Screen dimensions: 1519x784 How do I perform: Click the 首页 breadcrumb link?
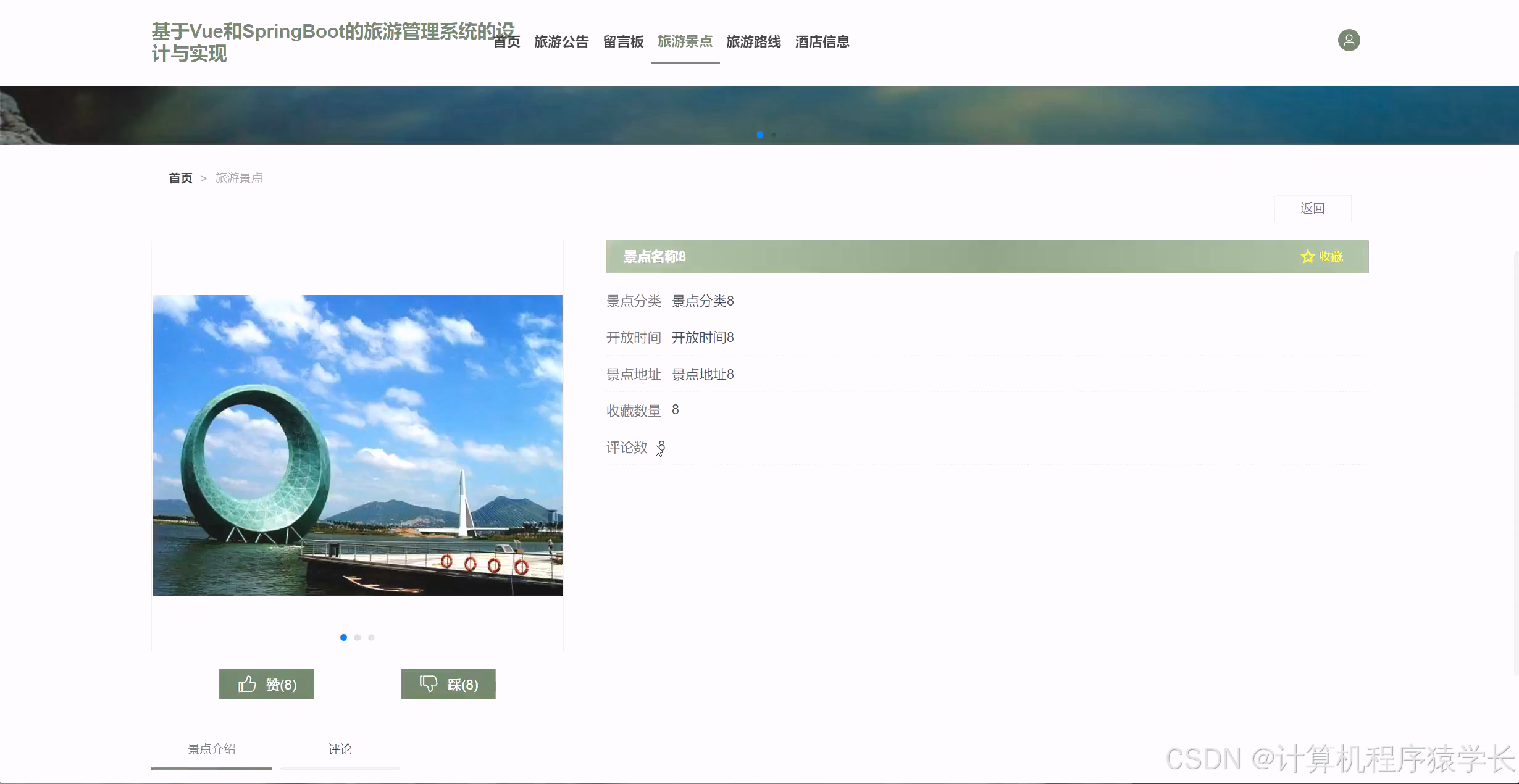coord(180,178)
